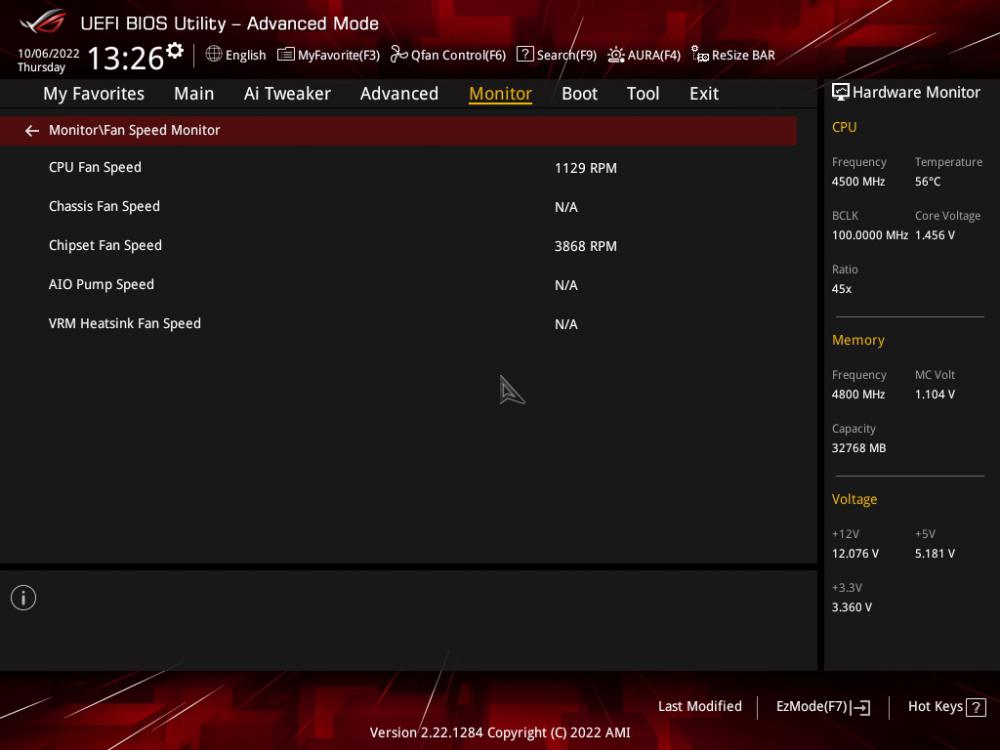Viewport: 1000px width, 750px height.
Task: Click the Qfan Control fan icon
Action: click(x=399, y=54)
